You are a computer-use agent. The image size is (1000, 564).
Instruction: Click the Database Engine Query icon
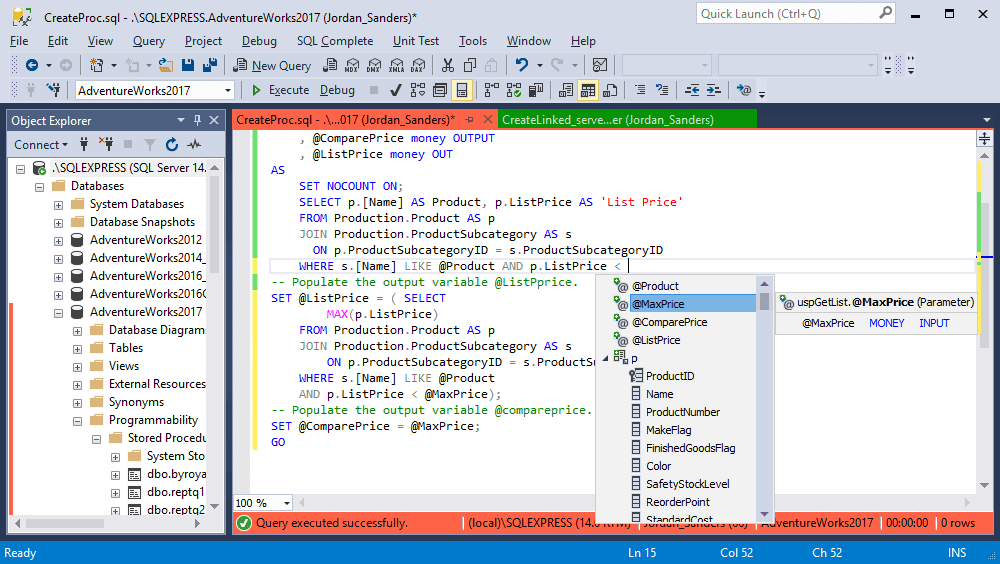coord(330,65)
